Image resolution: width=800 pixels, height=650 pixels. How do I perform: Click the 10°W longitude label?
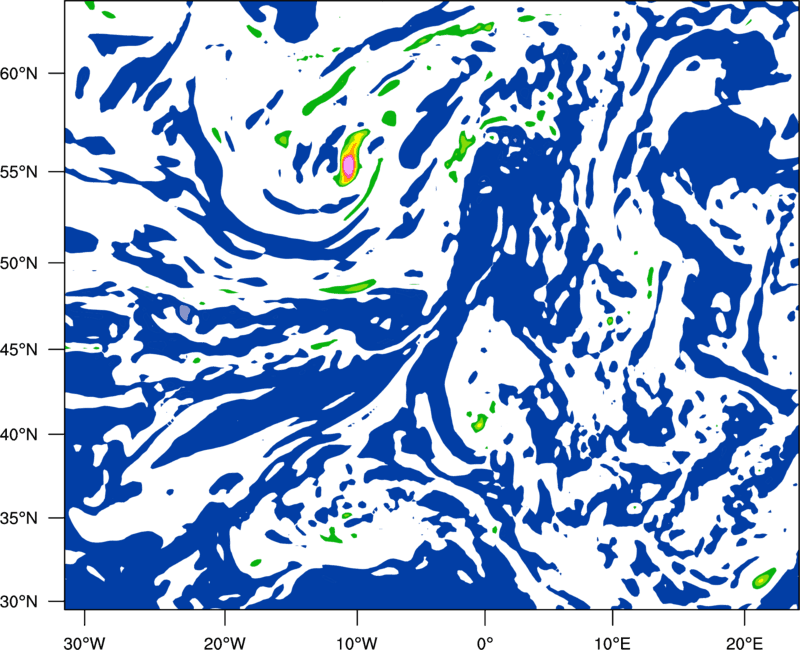357,643
